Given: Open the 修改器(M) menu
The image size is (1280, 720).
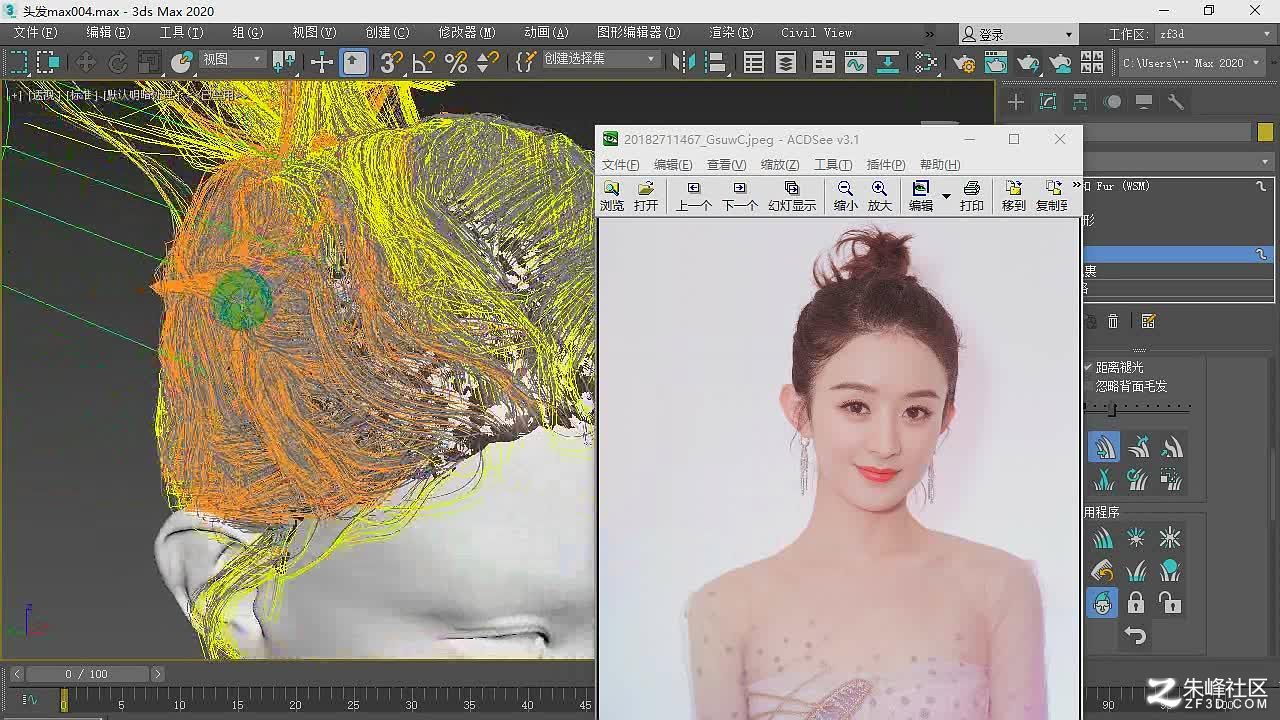Looking at the screenshot, I should point(467,33).
